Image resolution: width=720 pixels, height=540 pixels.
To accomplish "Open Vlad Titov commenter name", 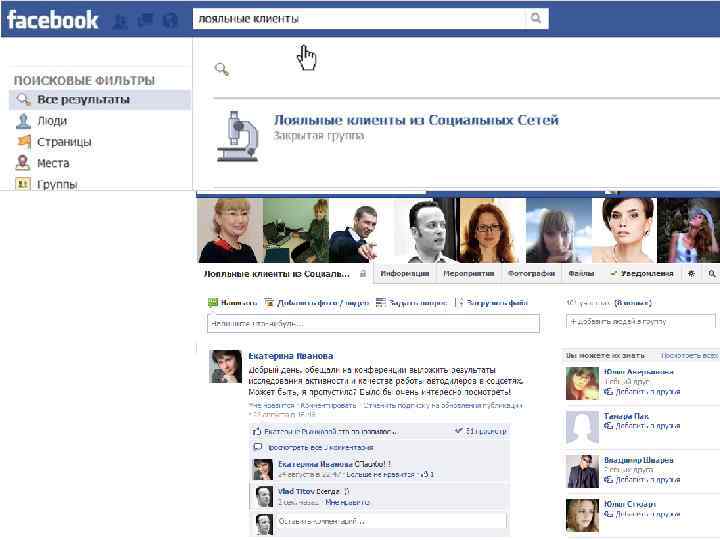I will 296,491.
